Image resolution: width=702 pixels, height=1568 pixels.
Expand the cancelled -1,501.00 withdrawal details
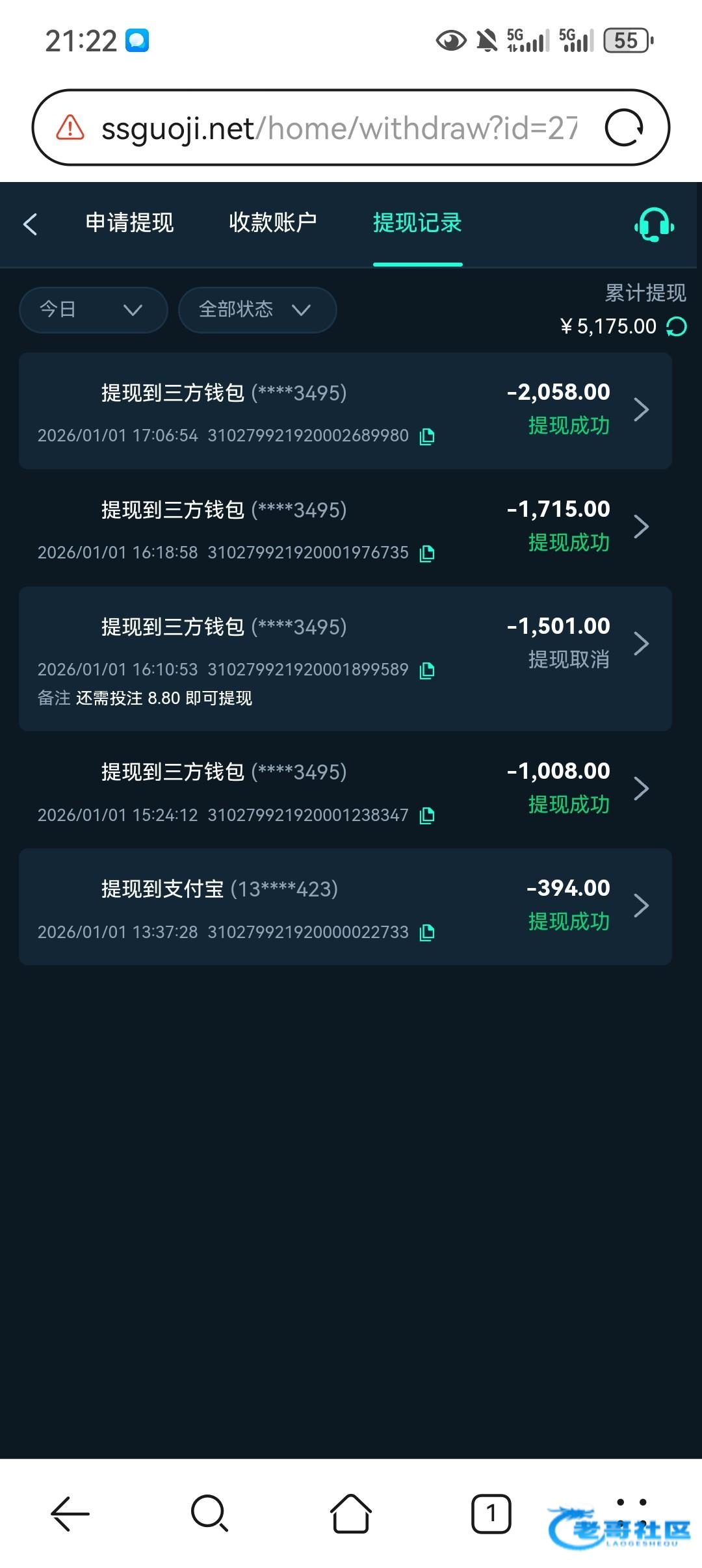(x=641, y=644)
